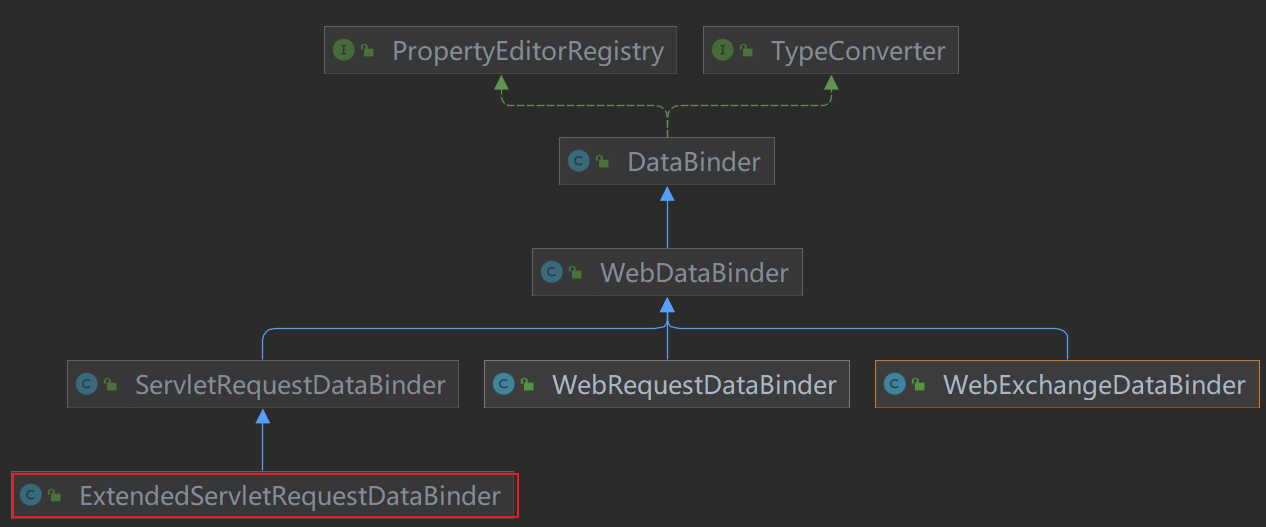Viewport: 1266px width, 527px height.
Task: Click the class icon of WebDataBinder
Action: 551,272
